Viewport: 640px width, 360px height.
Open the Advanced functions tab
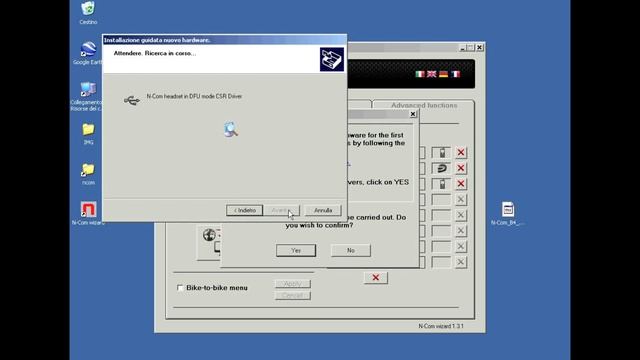pos(424,105)
